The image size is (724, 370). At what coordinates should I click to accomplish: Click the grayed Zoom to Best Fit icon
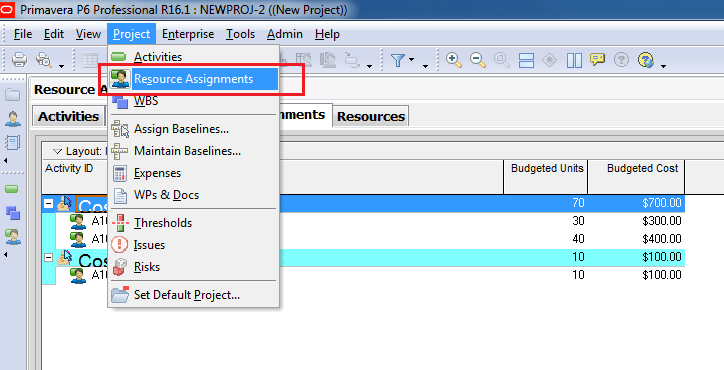502,60
